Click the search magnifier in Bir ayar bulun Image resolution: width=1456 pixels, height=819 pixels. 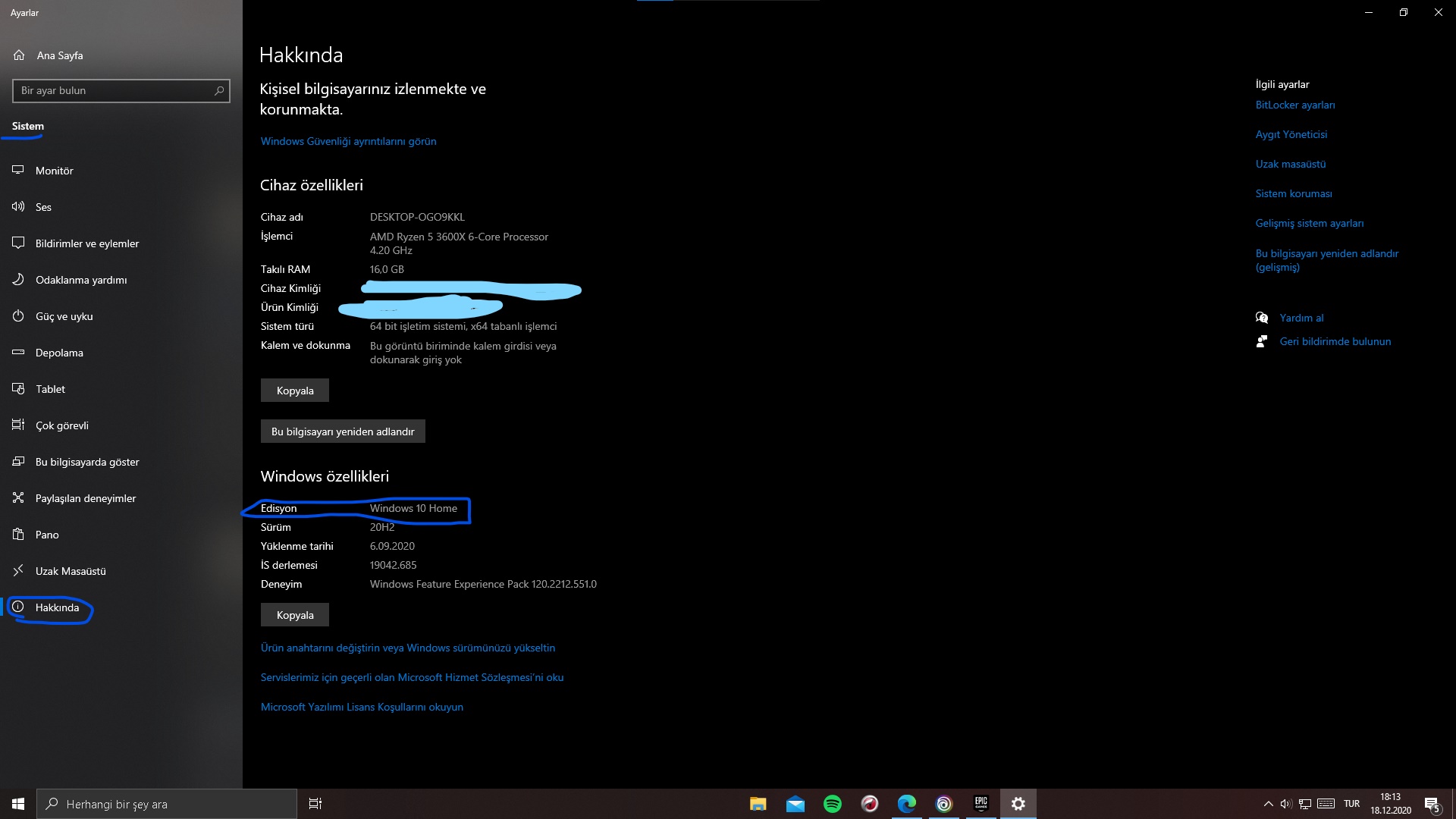click(219, 91)
